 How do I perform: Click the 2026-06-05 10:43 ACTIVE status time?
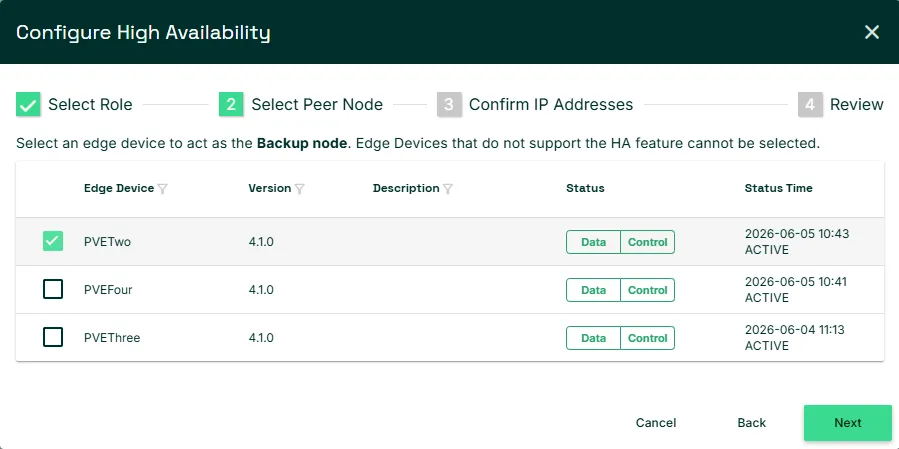click(797, 241)
